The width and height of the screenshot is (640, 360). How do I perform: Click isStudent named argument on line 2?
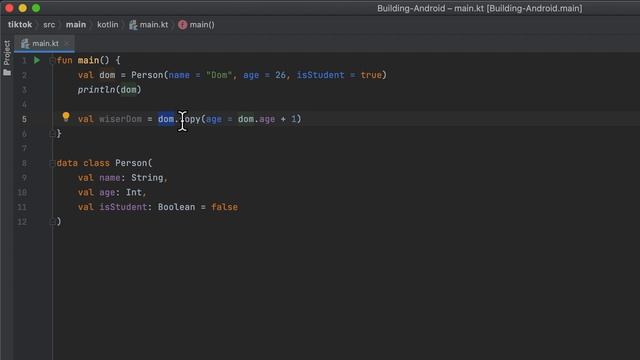320,75
